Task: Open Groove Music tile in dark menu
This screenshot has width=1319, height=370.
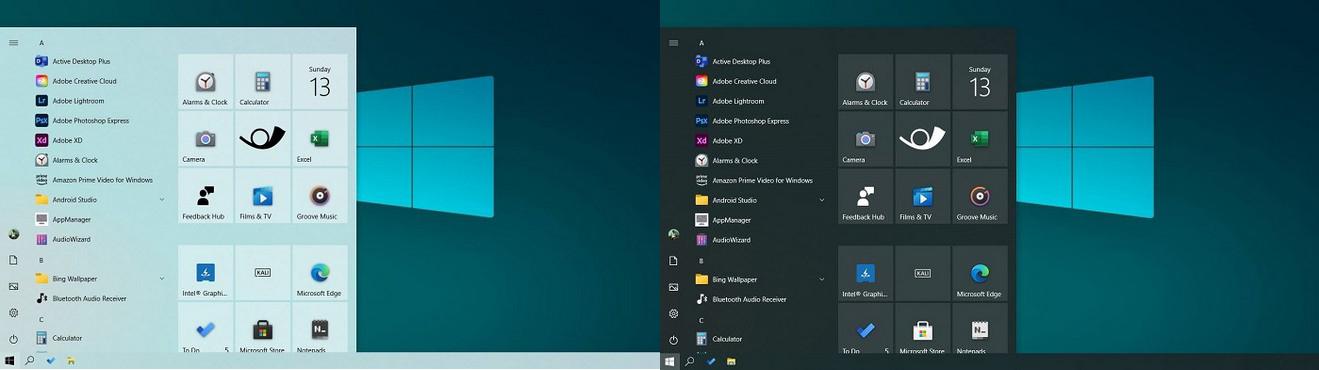Action: click(980, 196)
